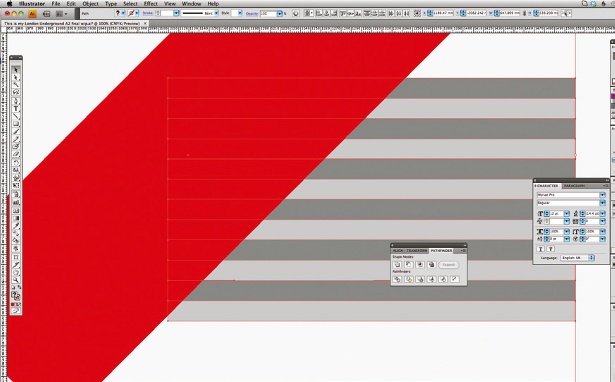Open the Fill color dropdown in control bar
The width and height of the screenshot is (615, 382).
click(x=123, y=13)
